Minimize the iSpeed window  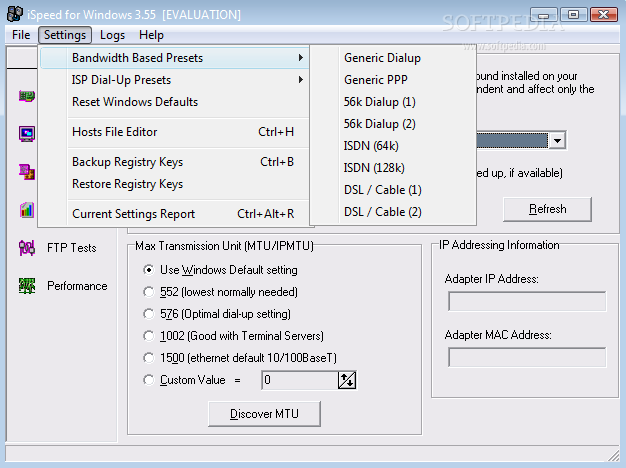pos(544,15)
